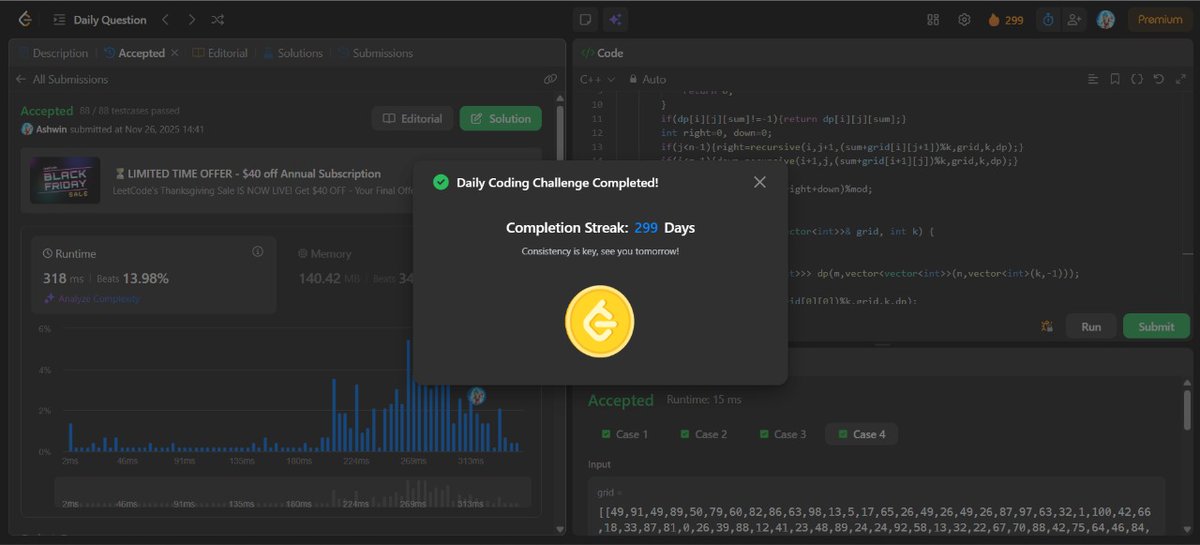The height and width of the screenshot is (545, 1200).
Task: Switch to the Editorial tab
Action: click(x=219, y=53)
